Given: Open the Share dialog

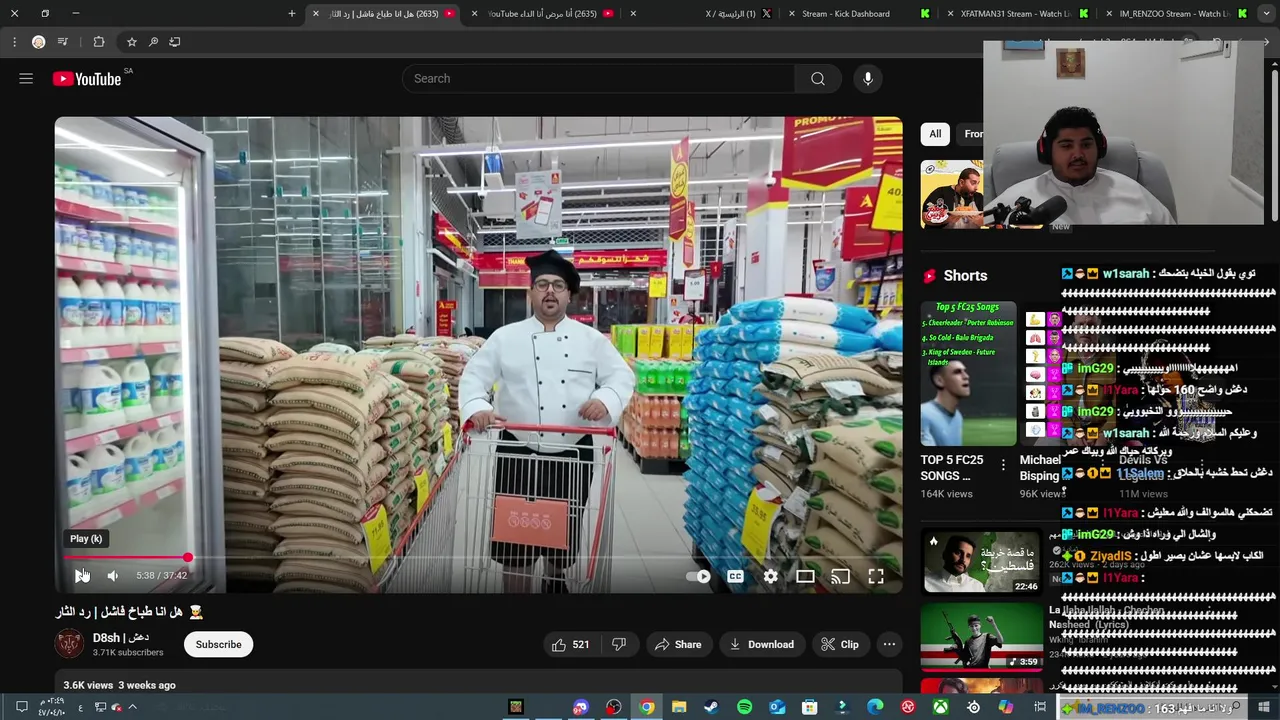Looking at the screenshot, I should (678, 645).
